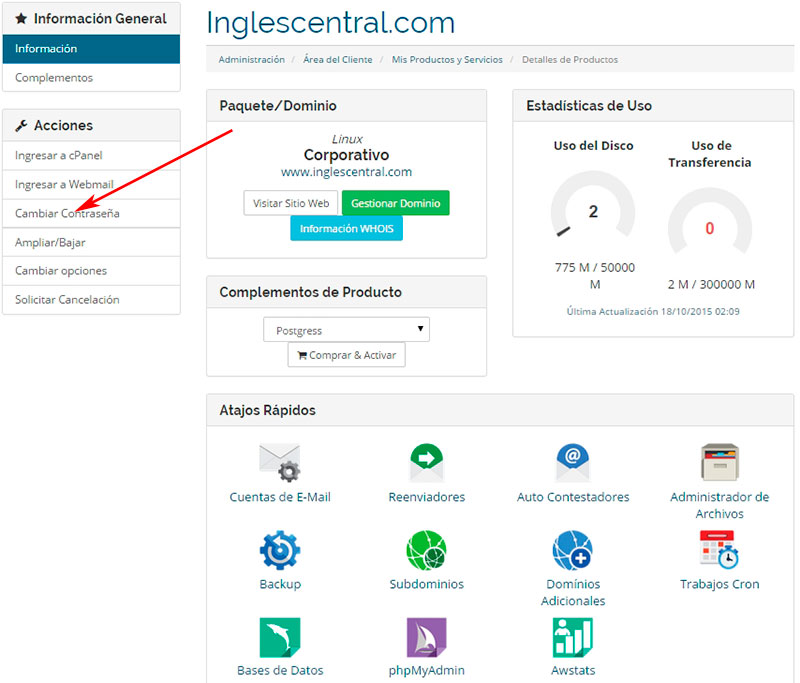Open the Administrador de Archivos cabinet icon
800x683 pixels.
[x=719, y=462]
